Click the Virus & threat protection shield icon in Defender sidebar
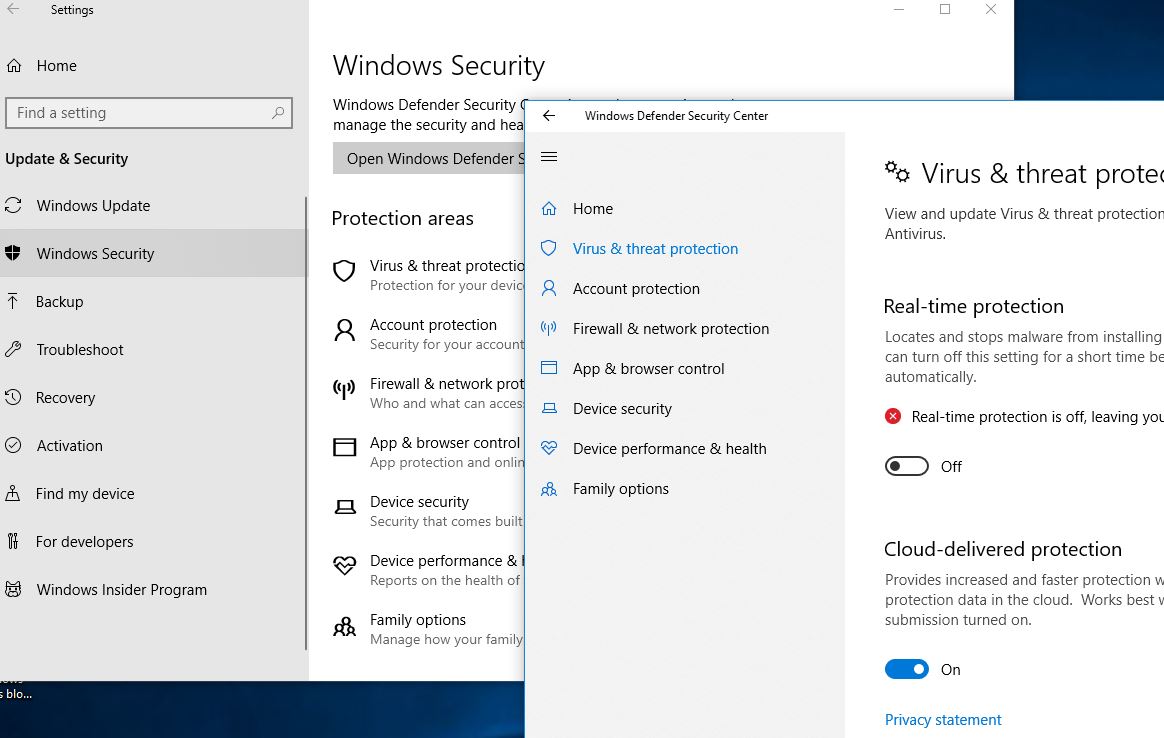 tap(548, 248)
